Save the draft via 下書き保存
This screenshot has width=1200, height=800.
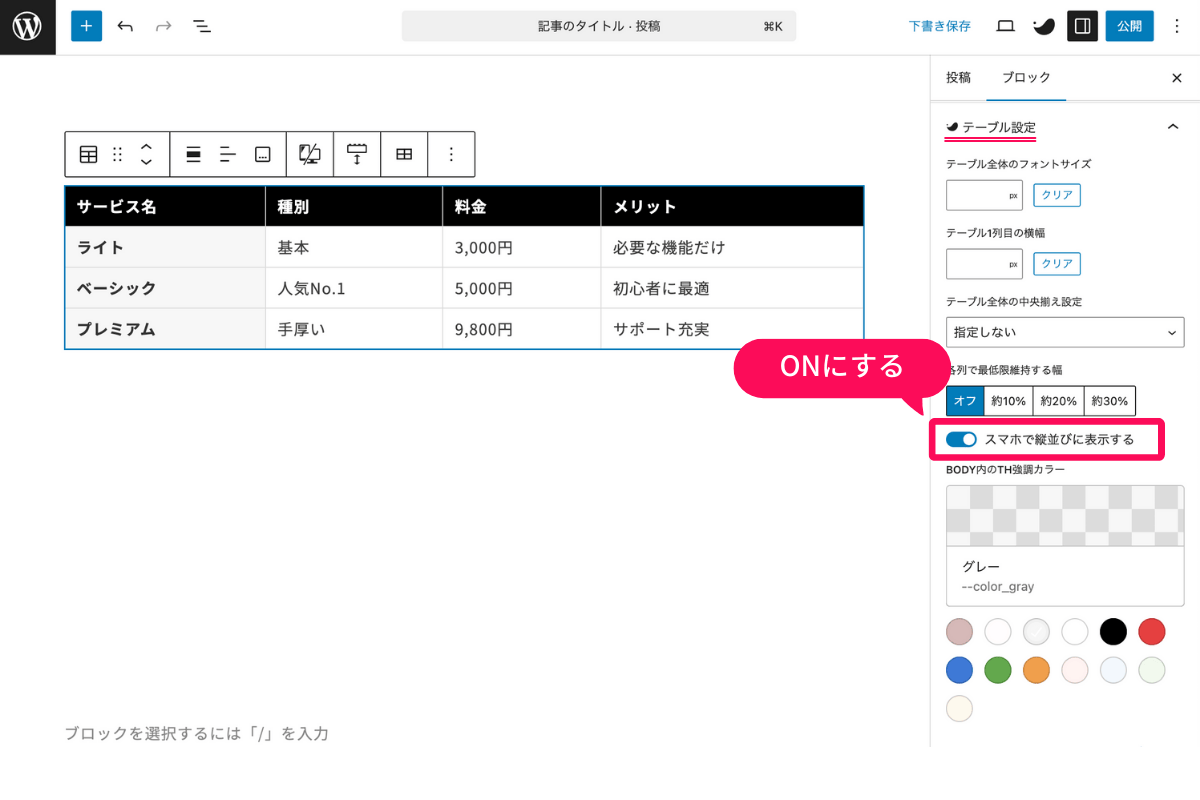tap(939, 26)
